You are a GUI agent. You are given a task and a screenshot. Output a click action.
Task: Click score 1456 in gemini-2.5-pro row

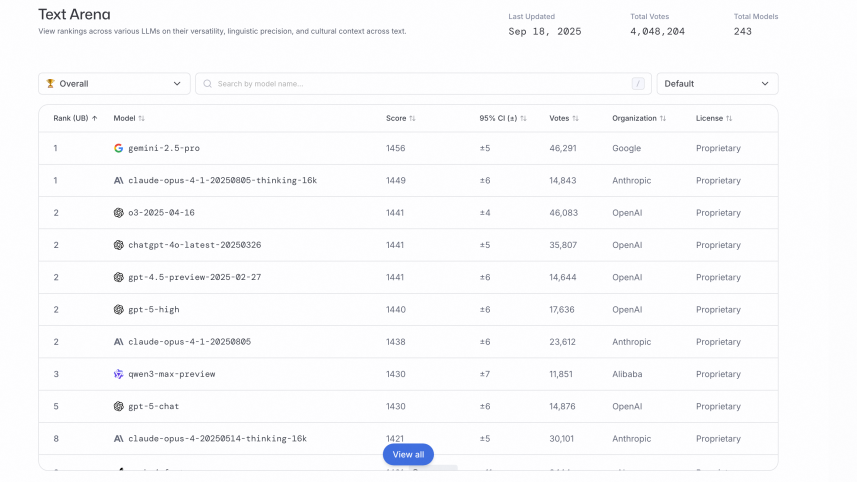tap(396, 148)
